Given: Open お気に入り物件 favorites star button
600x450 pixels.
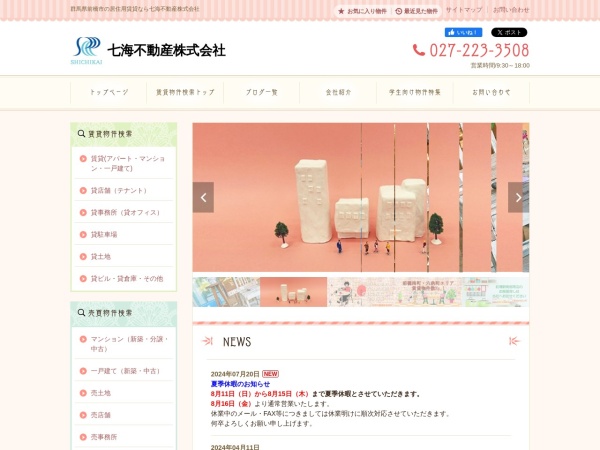Looking at the screenshot, I should [362, 11].
